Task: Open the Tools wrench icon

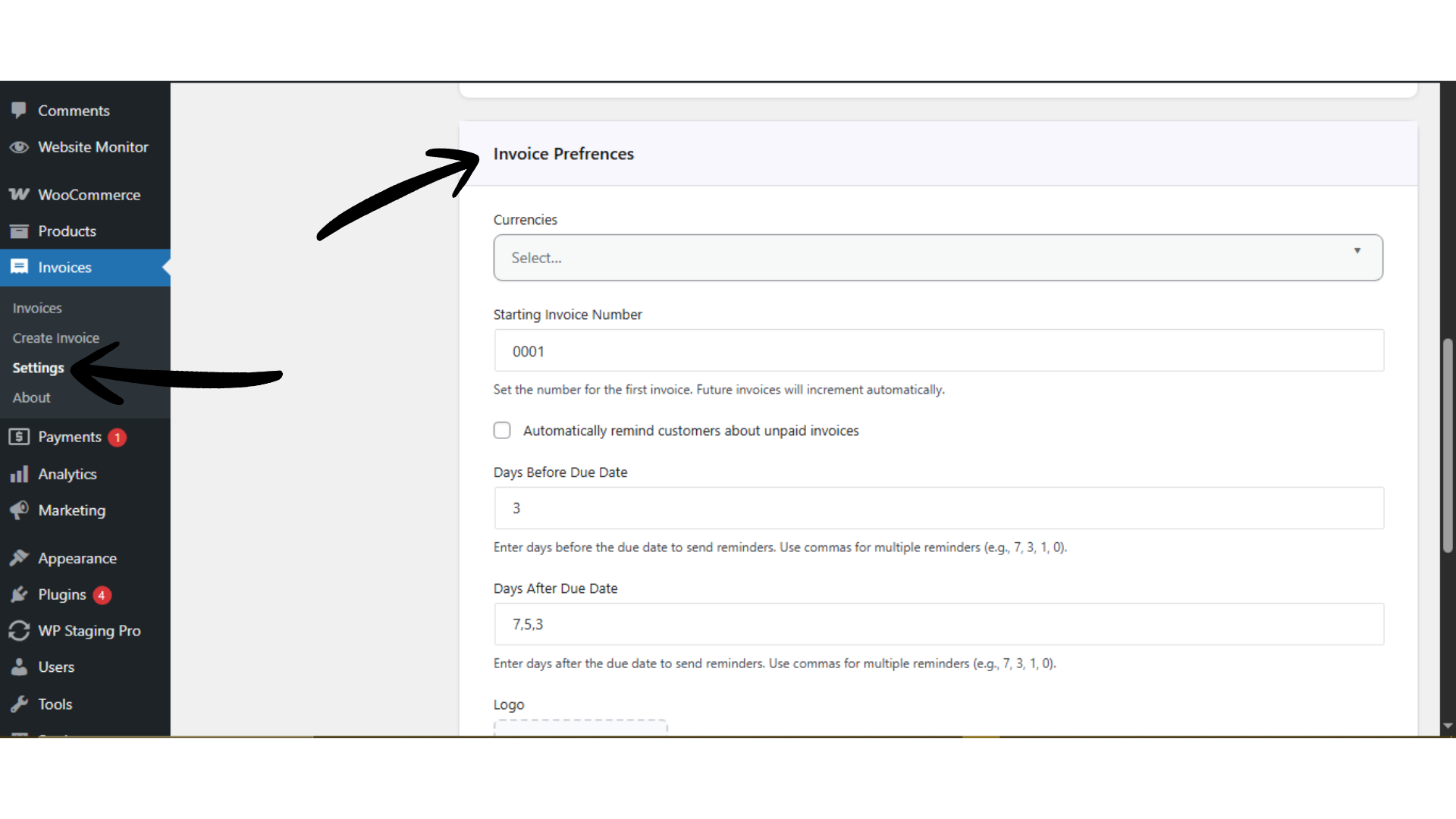Action: tap(19, 704)
